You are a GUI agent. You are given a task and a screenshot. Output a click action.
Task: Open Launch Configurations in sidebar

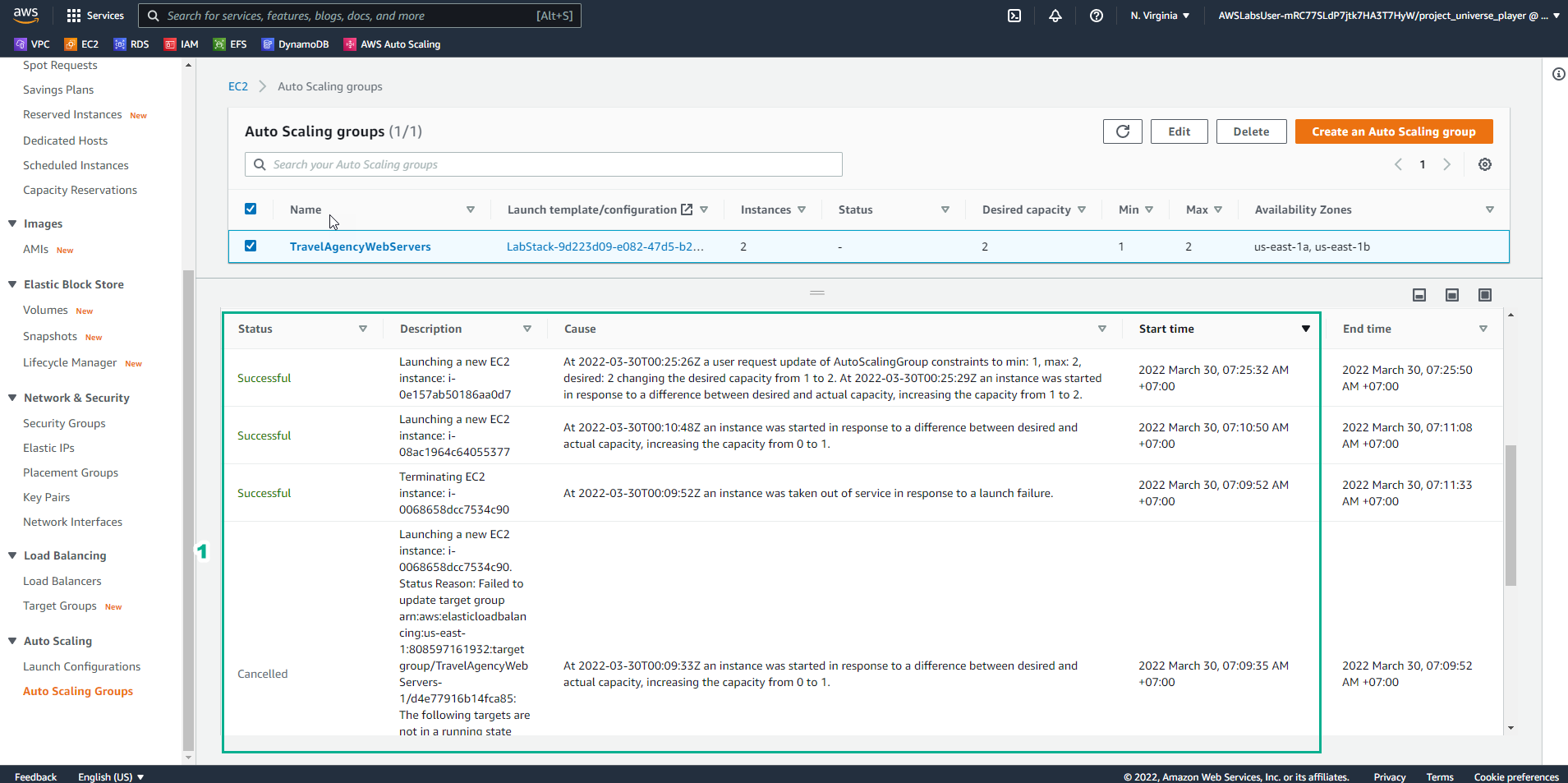(81, 666)
